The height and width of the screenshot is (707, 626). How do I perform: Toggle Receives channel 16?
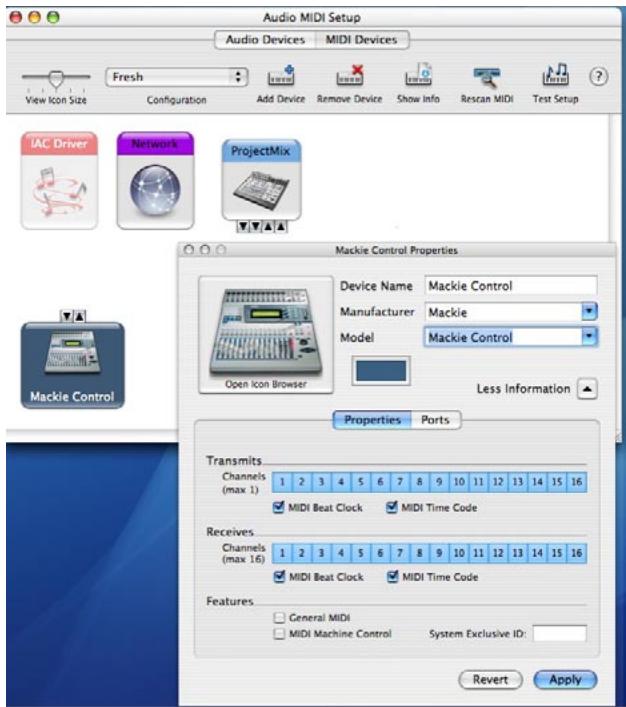(577, 553)
